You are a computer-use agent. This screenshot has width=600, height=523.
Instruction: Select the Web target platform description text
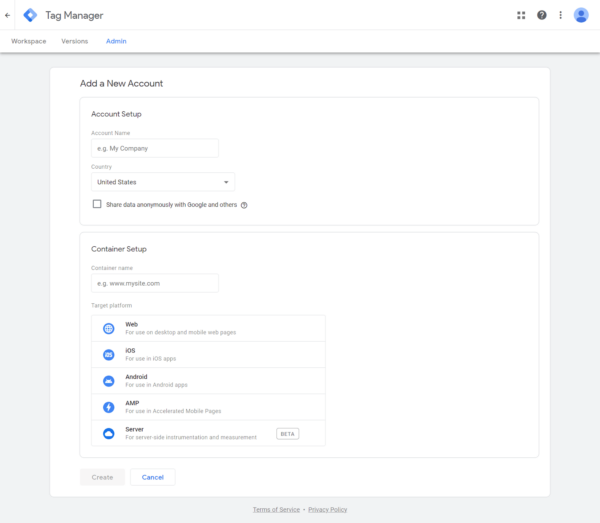coord(181,332)
